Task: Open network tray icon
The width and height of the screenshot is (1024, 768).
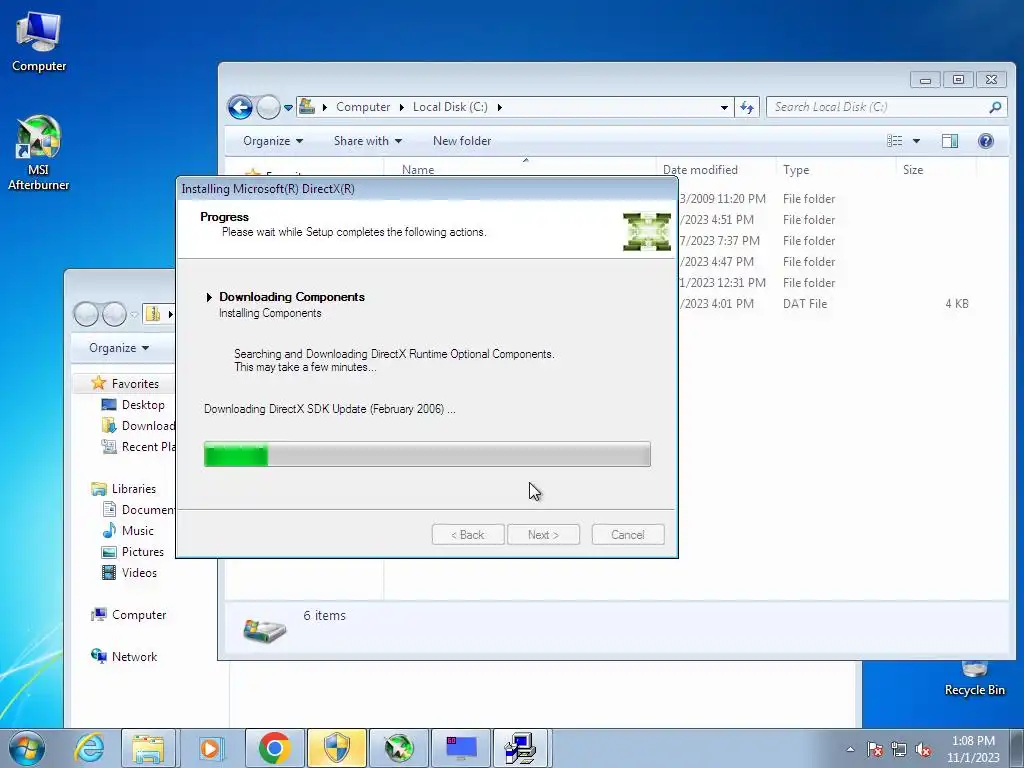Action: 899,749
